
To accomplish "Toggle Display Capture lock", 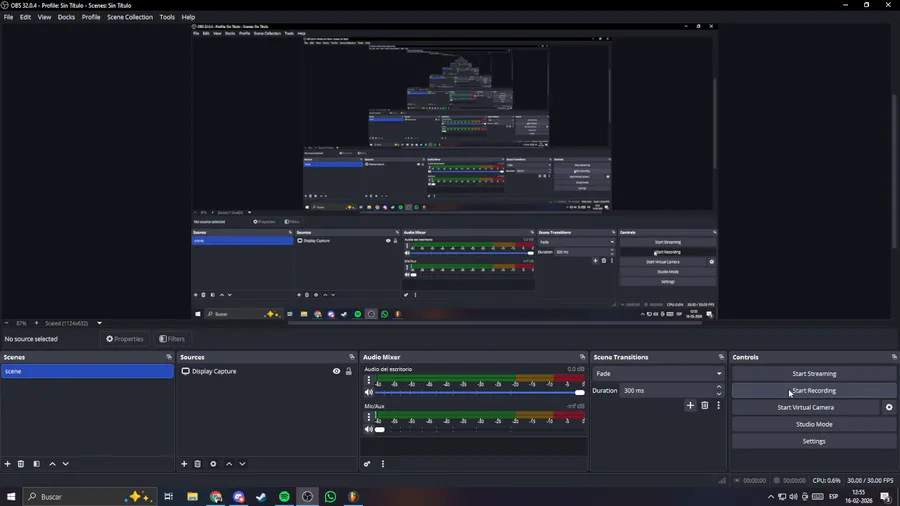I will (x=348, y=371).
